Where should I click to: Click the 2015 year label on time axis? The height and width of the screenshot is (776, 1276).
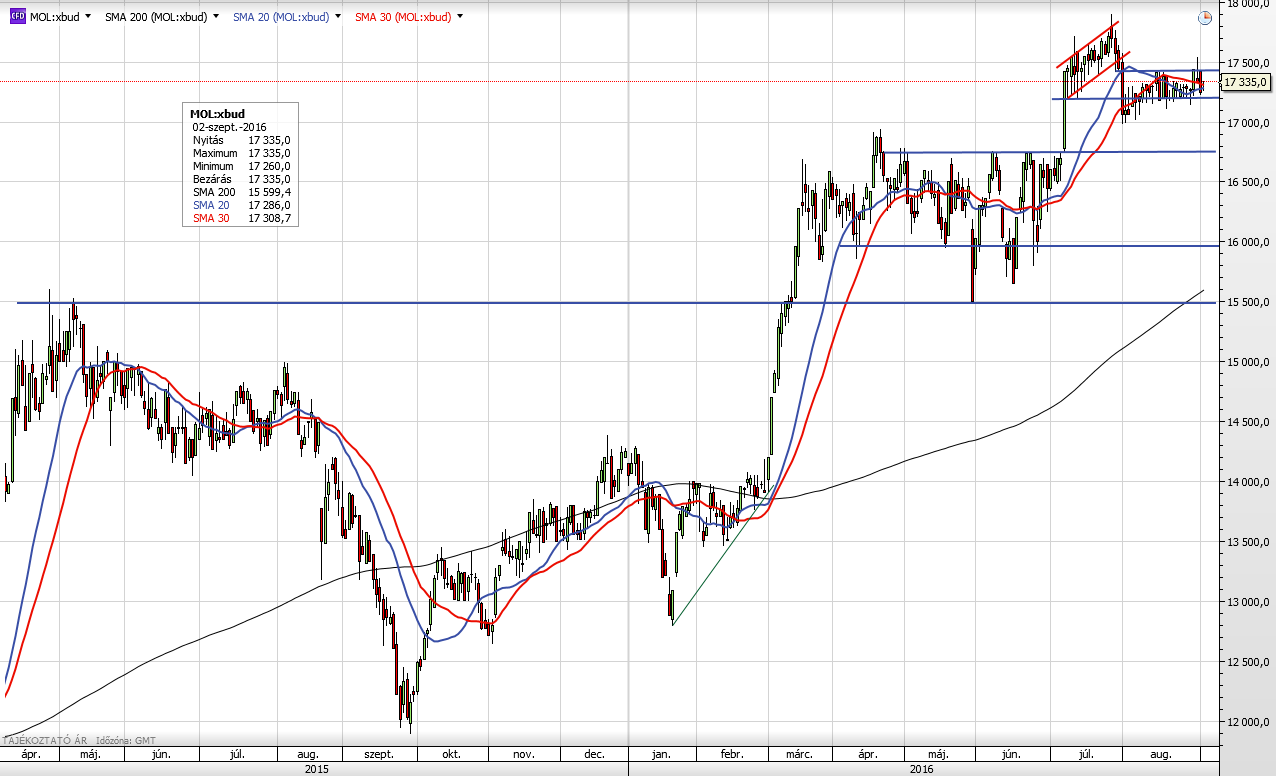317,769
